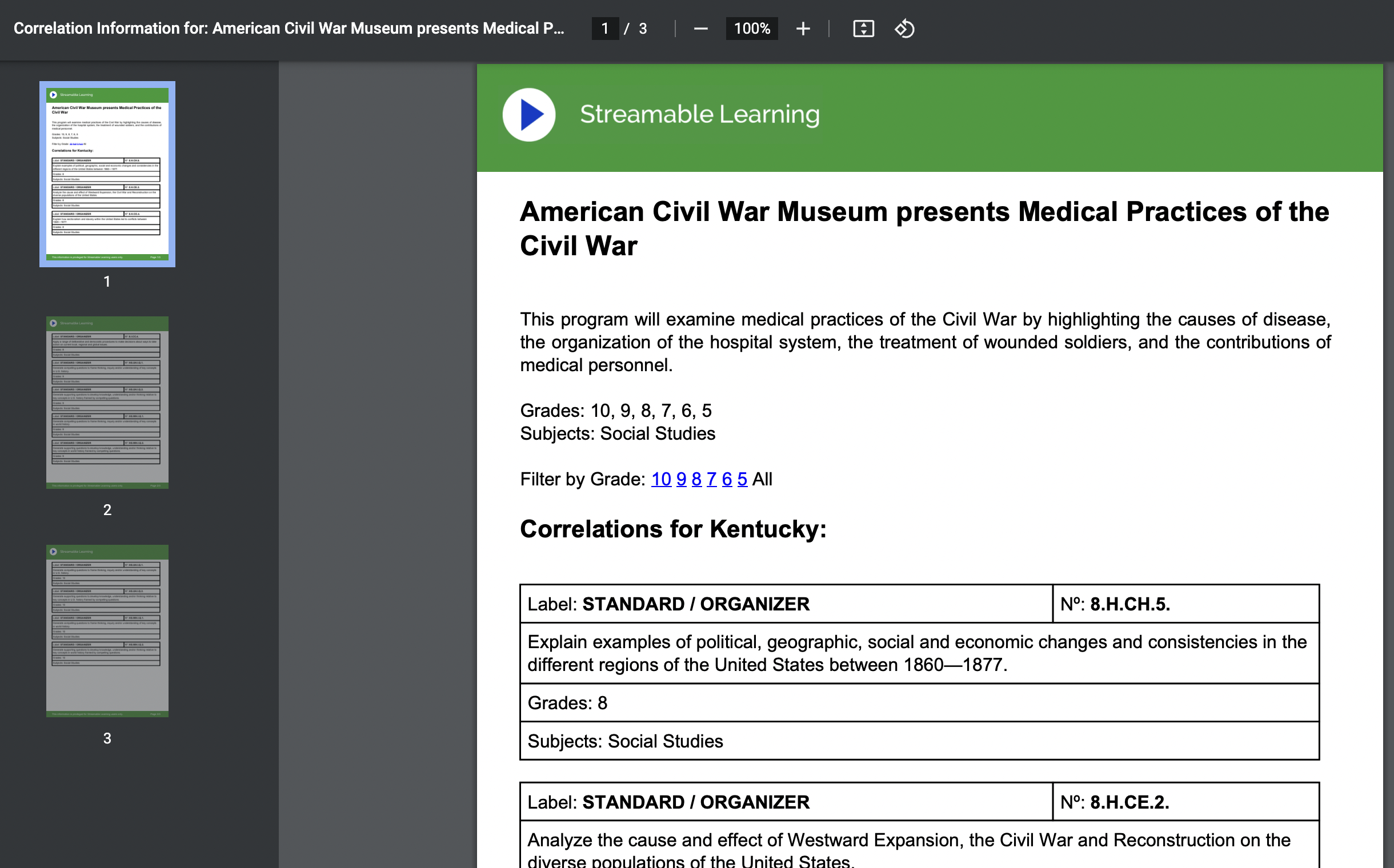
Task: Click the document title in toolbar
Action: click(289, 29)
